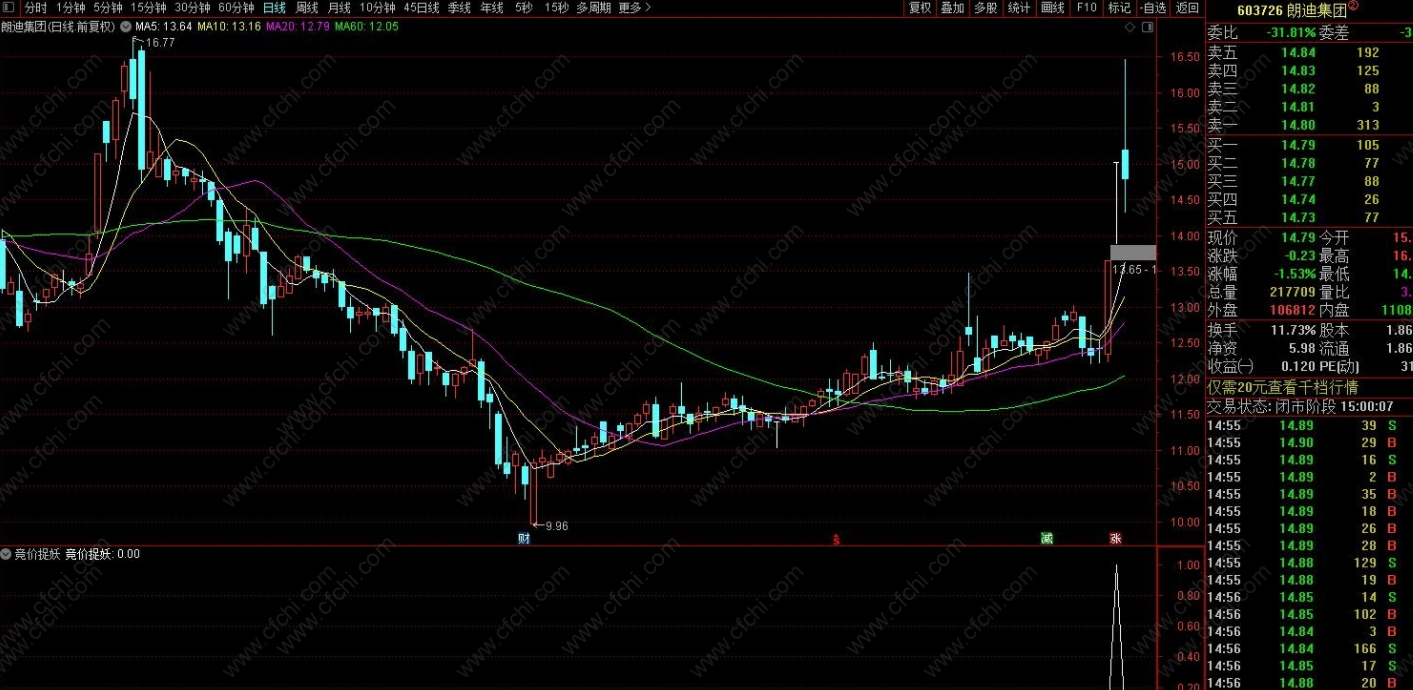The width and height of the screenshot is (1413, 690).
Task: Click 交易状态 闭市阶段 status line
Action: (x=1300, y=406)
